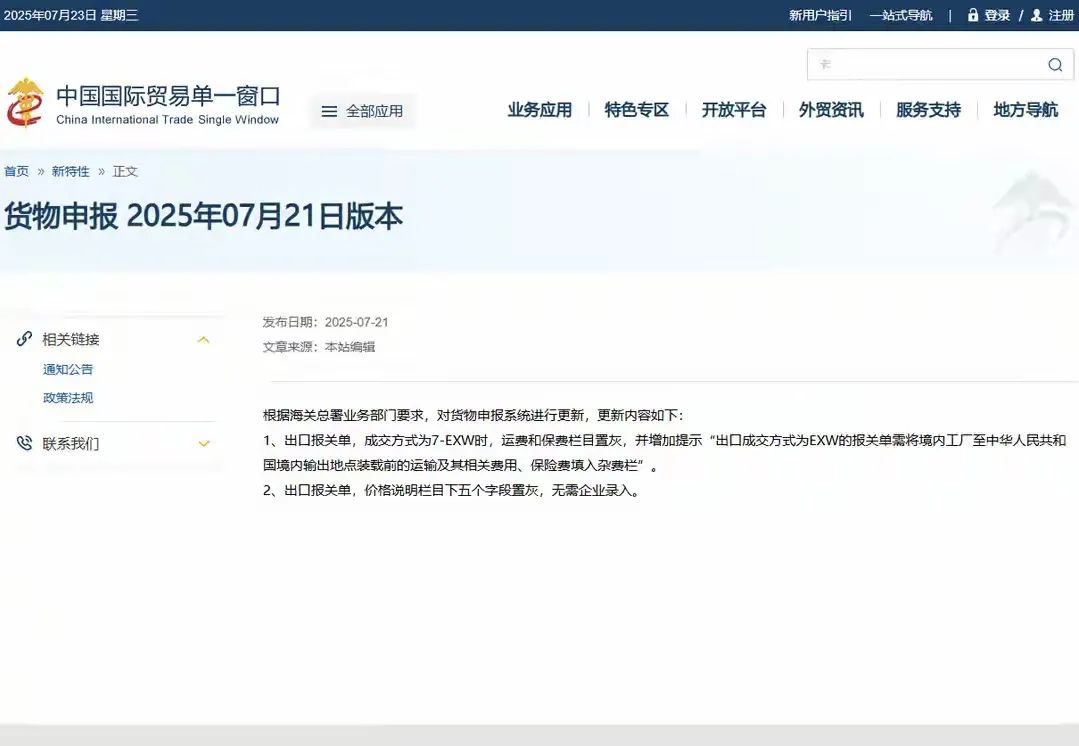Click the phone icon beside 联系我们
This screenshot has height=746, width=1079.
point(24,443)
